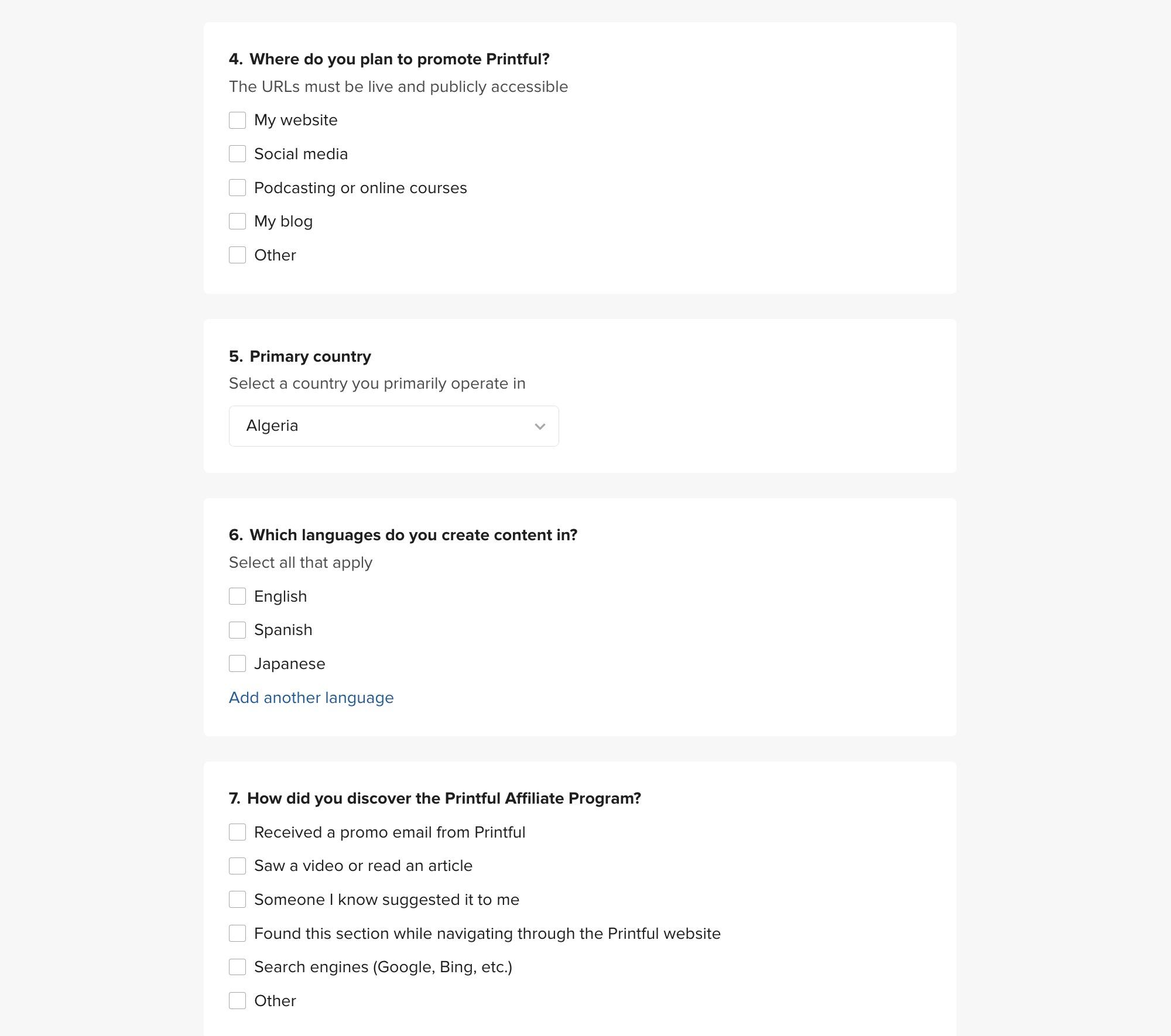This screenshot has height=1036, width=1171.
Task: Click the Add another language link
Action: pyautogui.click(x=311, y=698)
